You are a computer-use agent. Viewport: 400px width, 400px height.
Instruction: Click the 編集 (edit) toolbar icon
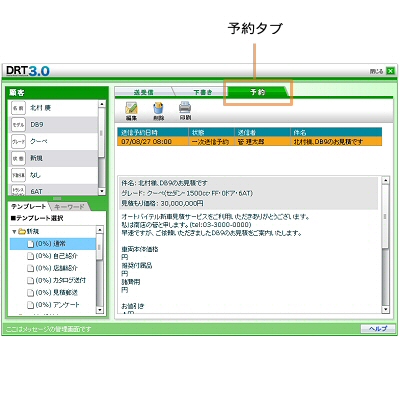pyautogui.click(x=131, y=108)
